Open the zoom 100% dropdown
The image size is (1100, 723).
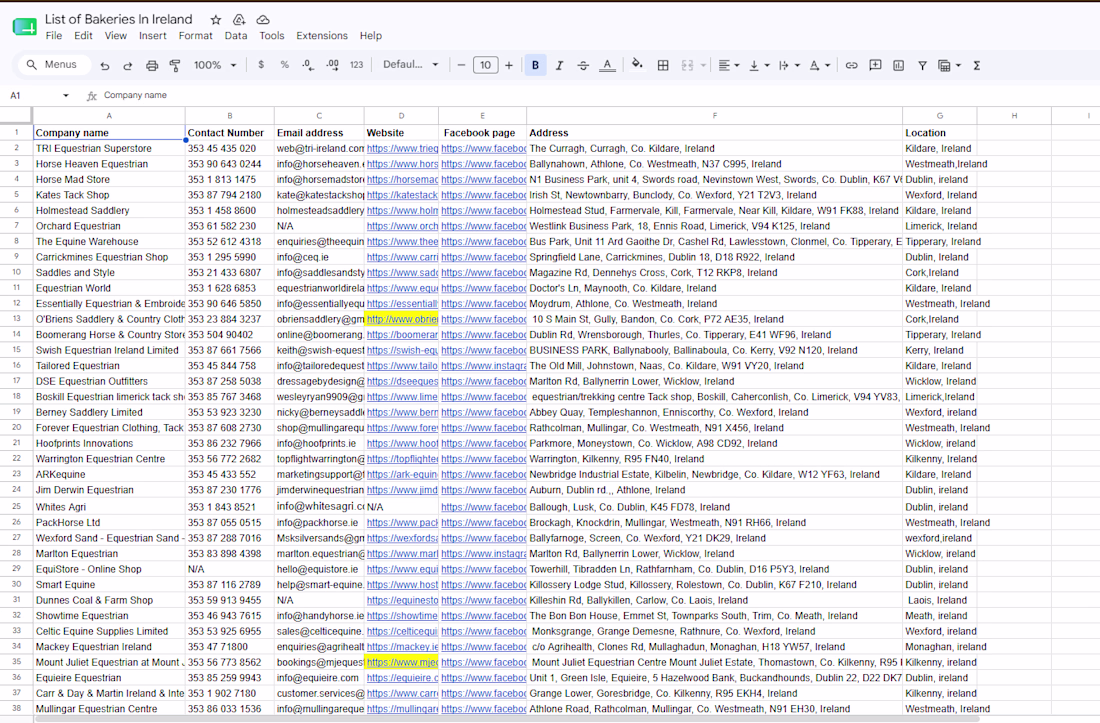tap(215, 65)
